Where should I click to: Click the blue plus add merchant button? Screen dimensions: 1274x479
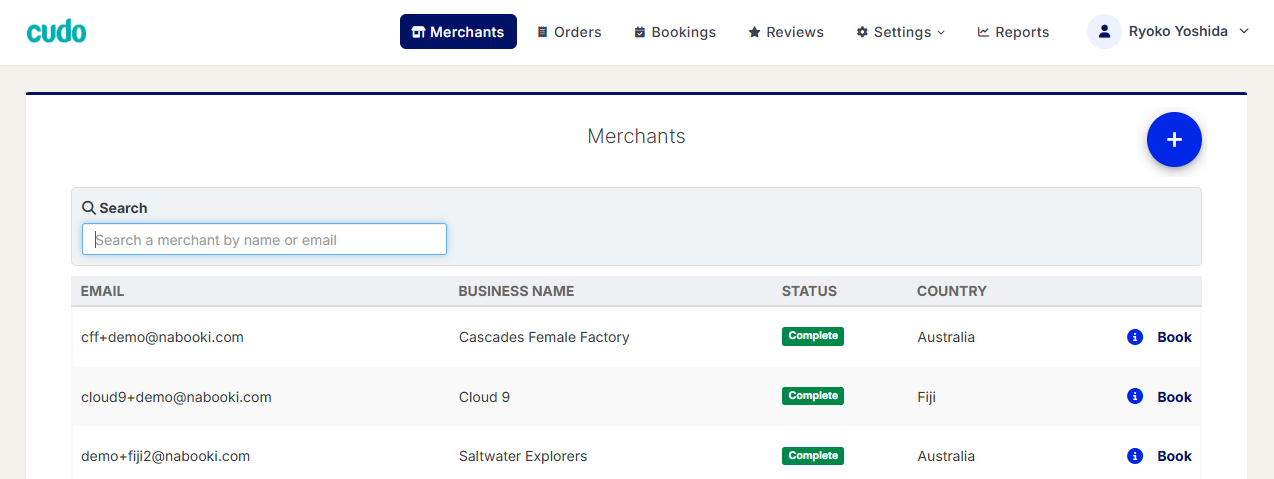point(1174,140)
